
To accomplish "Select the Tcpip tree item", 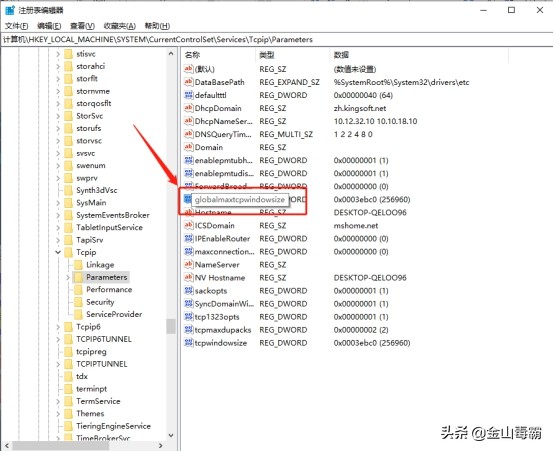I will pyautogui.click(x=86, y=252).
